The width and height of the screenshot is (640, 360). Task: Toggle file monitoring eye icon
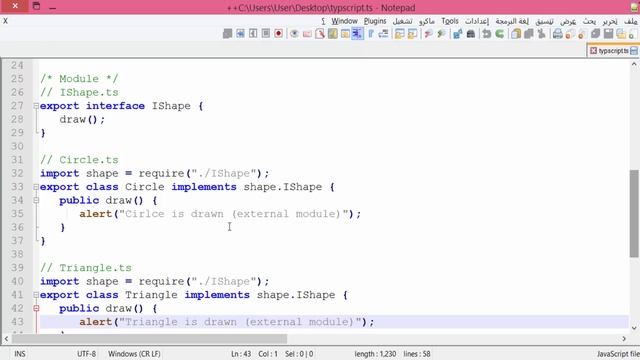pyautogui.click(x=294, y=34)
